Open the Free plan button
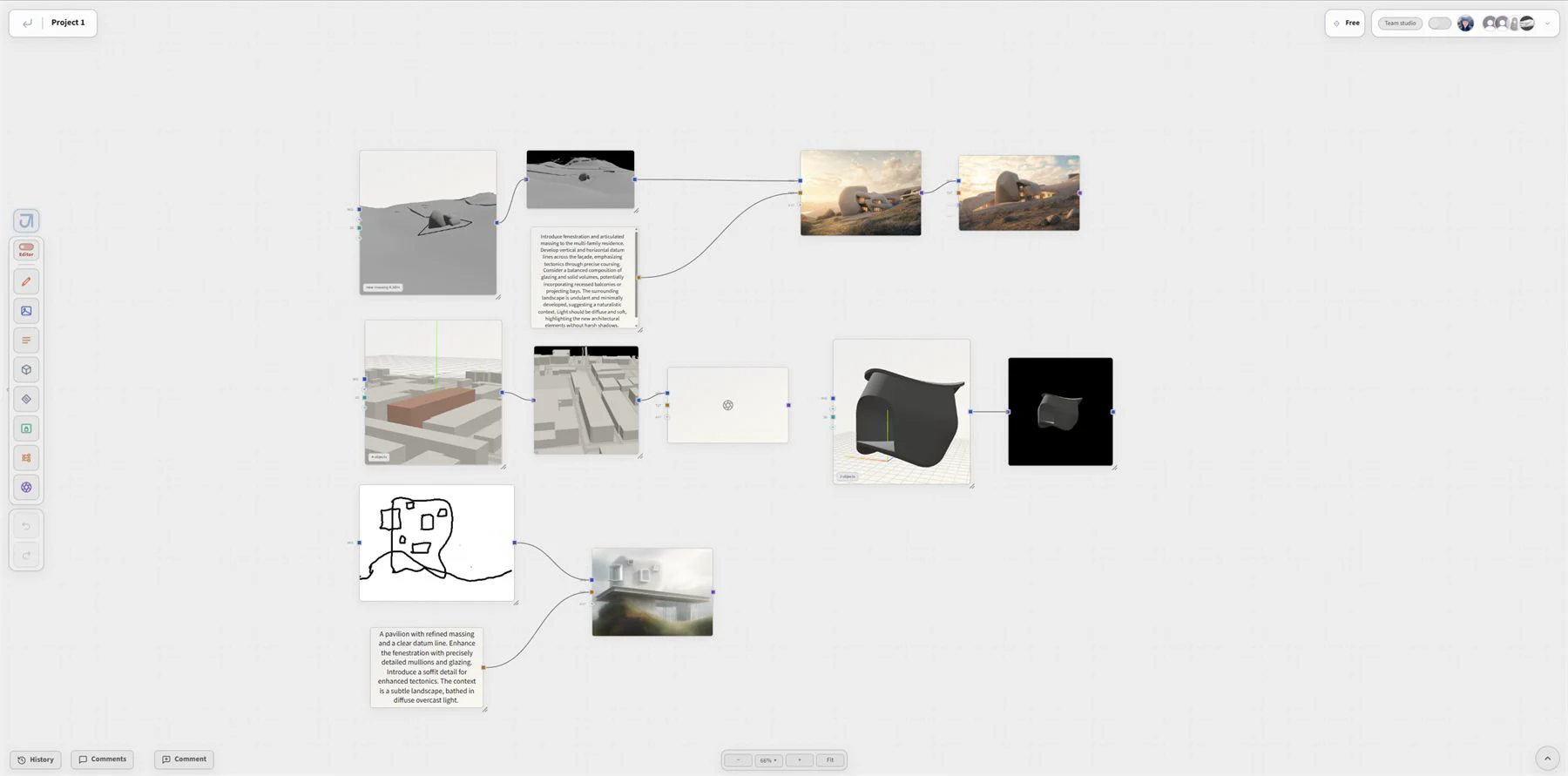Viewport: 1568px width, 776px height. pyautogui.click(x=1345, y=24)
